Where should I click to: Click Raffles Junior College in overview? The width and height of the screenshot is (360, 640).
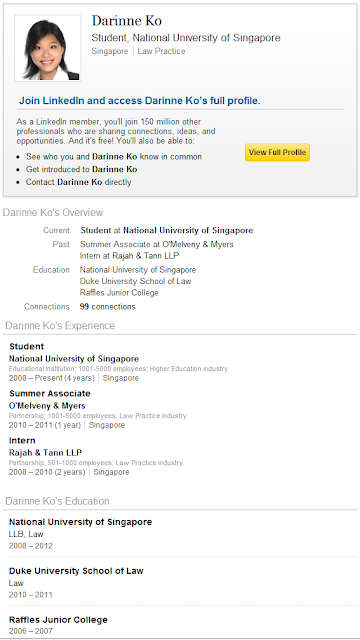(x=119, y=292)
